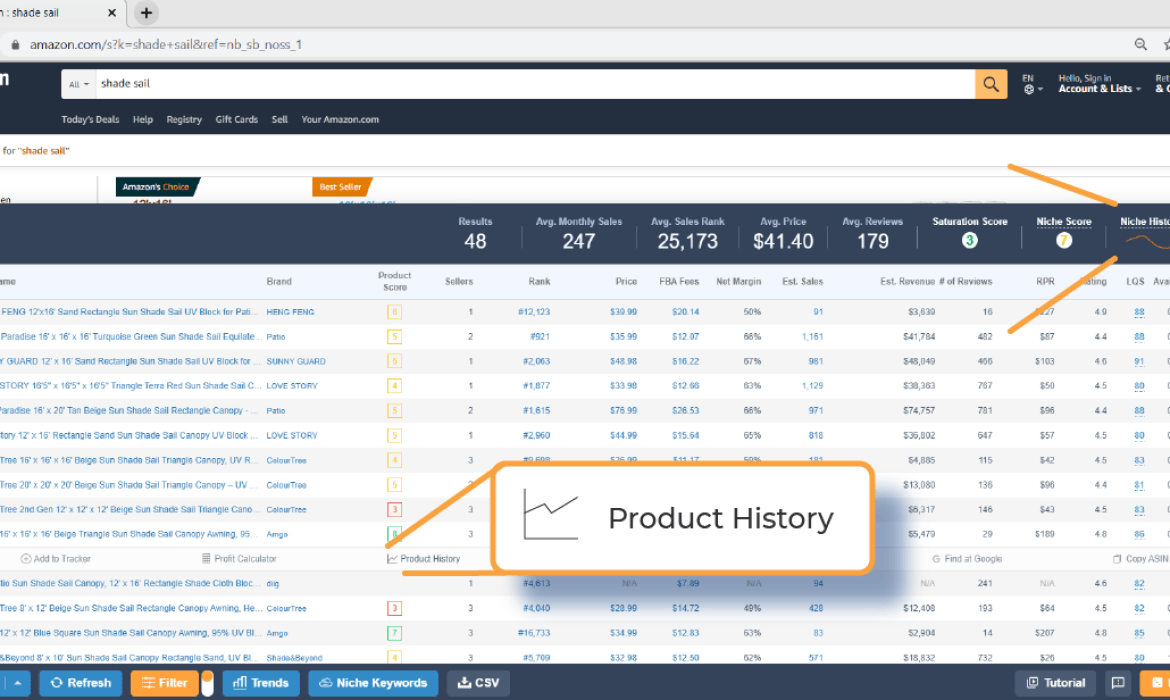Toggle the switch next to Filter

point(207,683)
